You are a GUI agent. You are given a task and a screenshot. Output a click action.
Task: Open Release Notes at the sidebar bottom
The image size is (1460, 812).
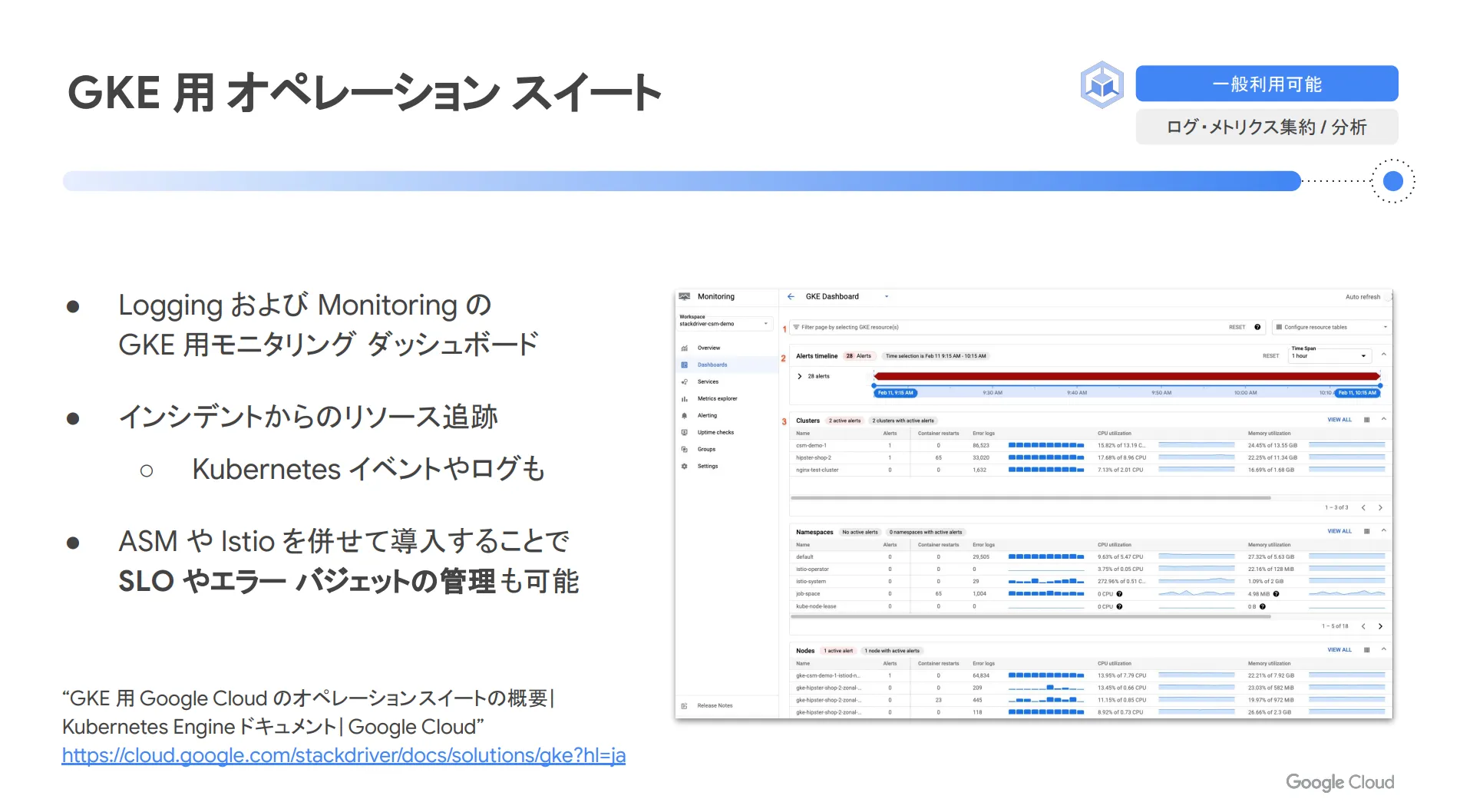coord(715,705)
